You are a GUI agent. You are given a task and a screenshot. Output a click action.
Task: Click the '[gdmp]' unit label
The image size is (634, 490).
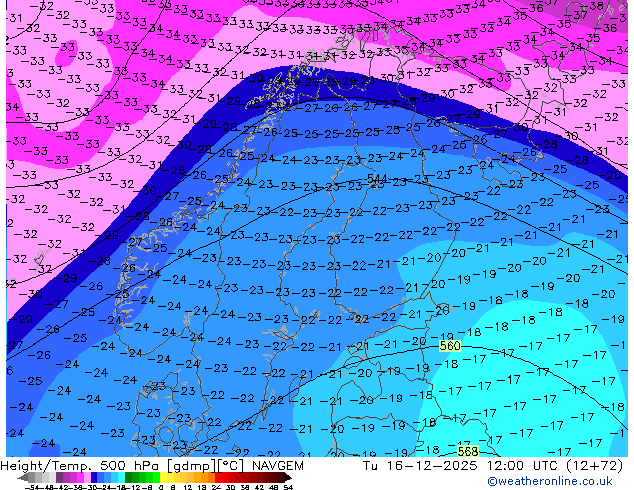click(x=192, y=466)
